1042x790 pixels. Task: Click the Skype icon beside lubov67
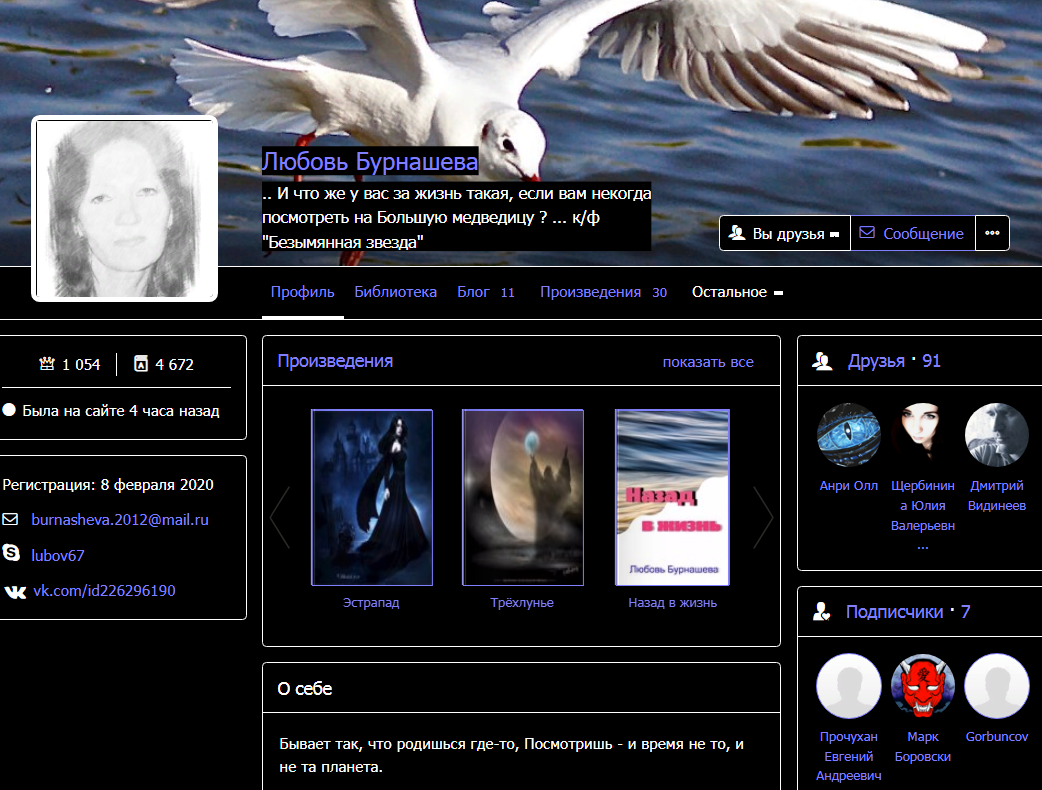(x=12, y=554)
